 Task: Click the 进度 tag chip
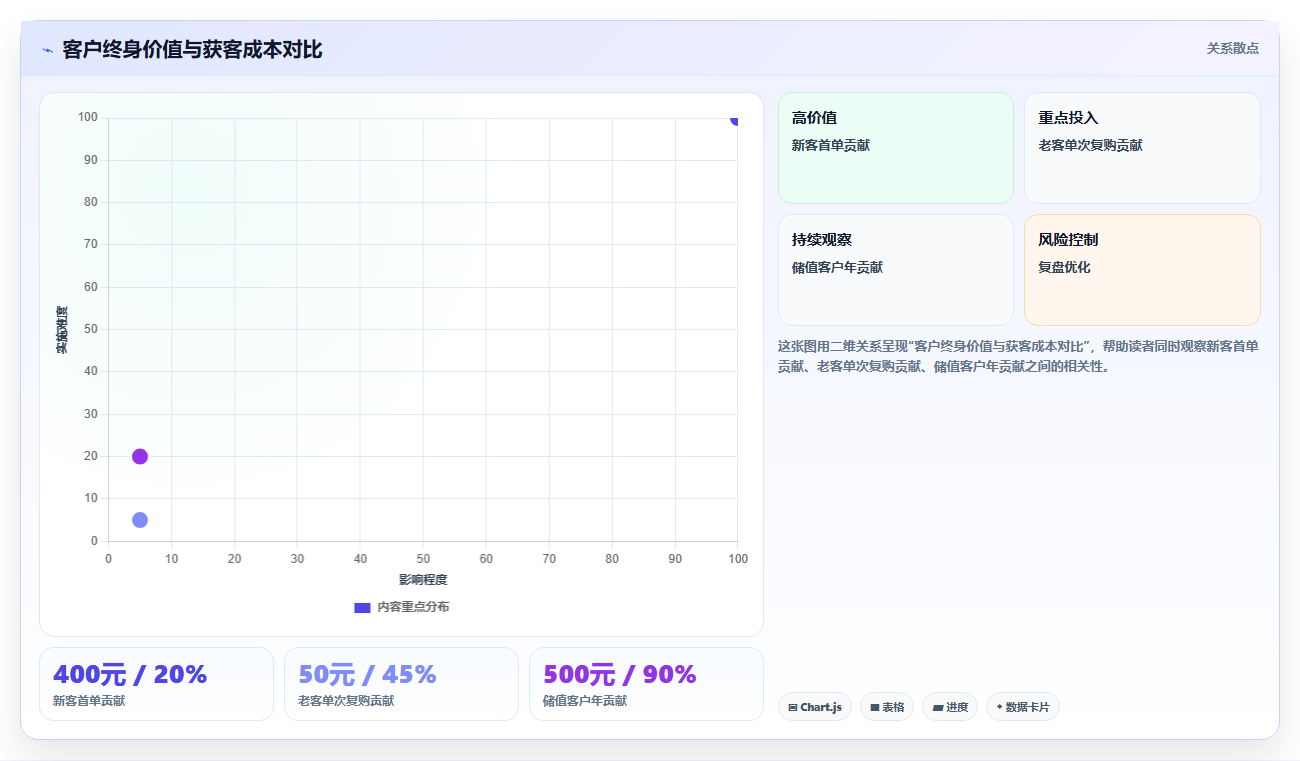click(x=950, y=707)
